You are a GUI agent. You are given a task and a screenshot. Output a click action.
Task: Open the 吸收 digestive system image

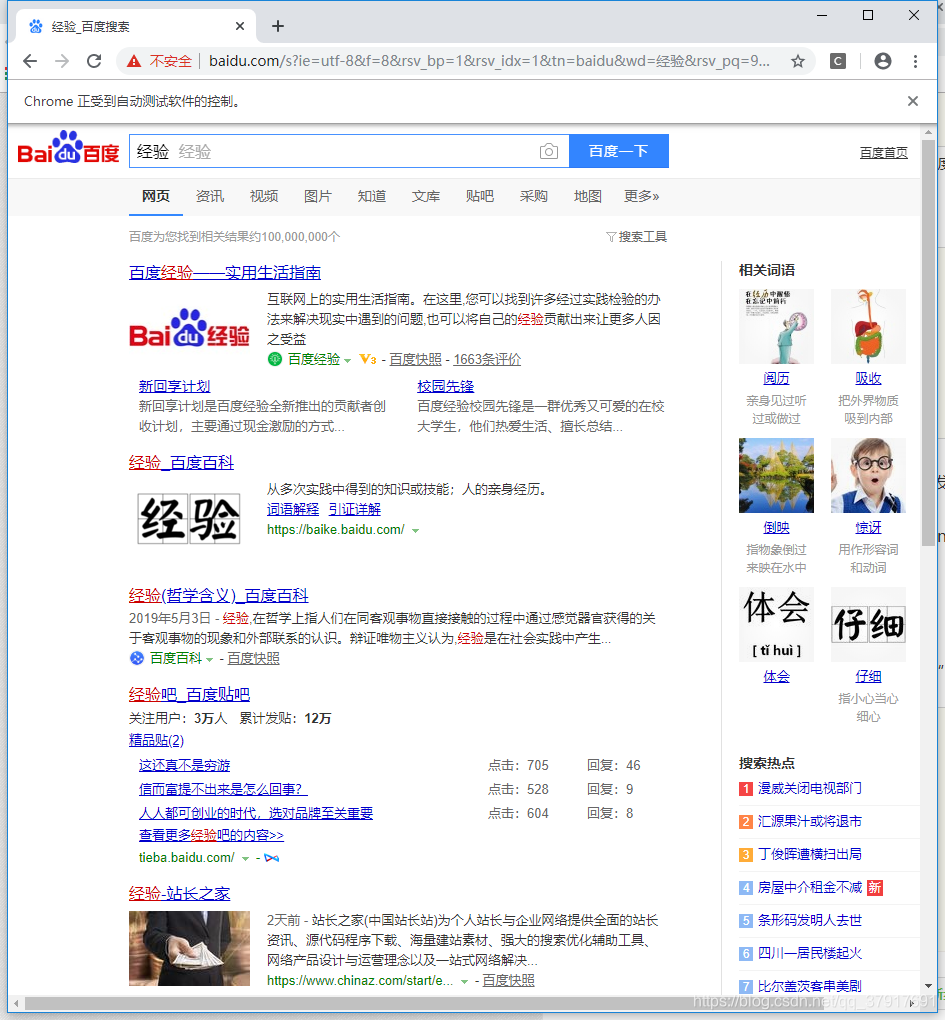pos(868,326)
